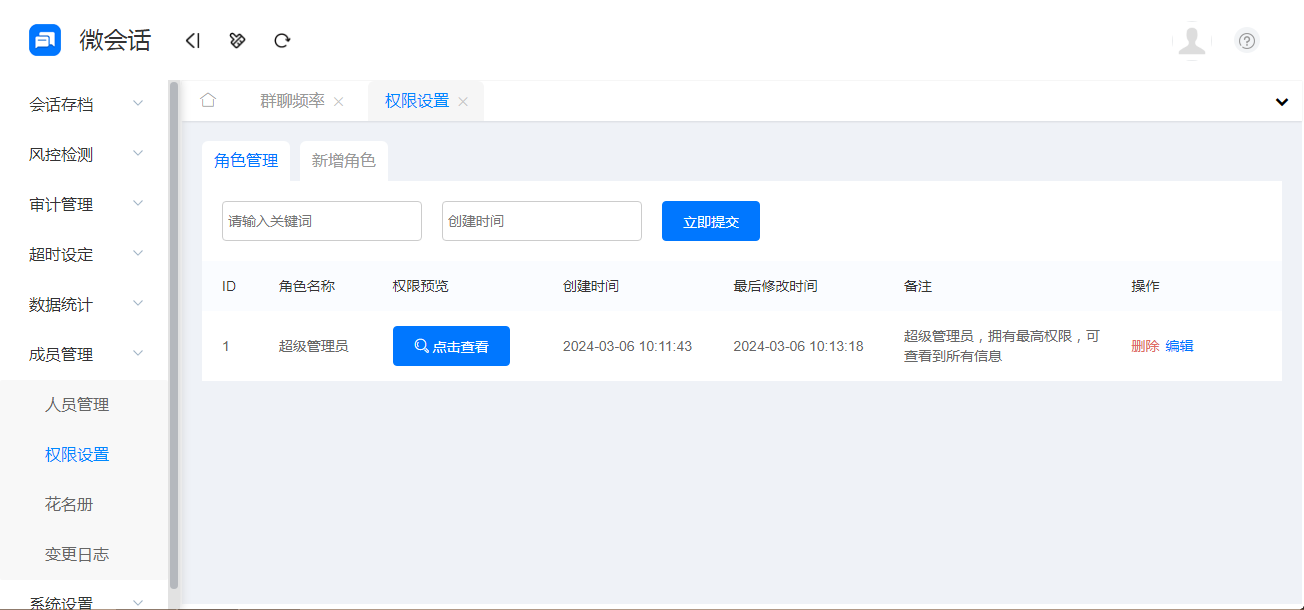Open the 创建时间 date picker field
This screenshot has width=1304, height=610.
pyautogui.click(x=541, y=220)
